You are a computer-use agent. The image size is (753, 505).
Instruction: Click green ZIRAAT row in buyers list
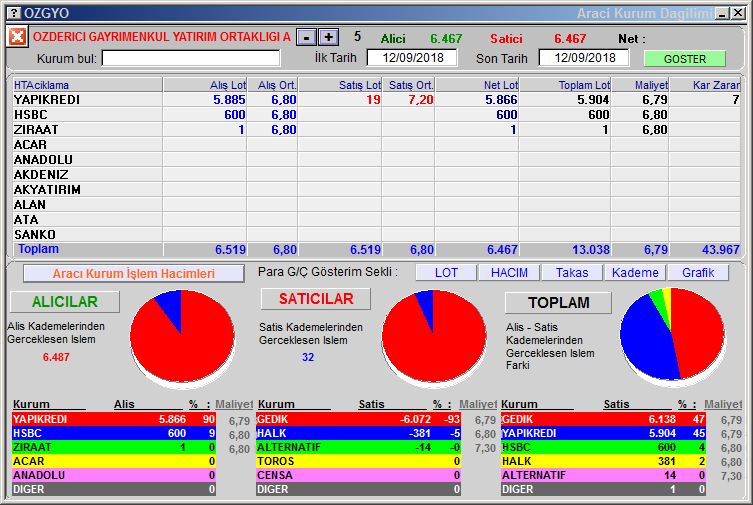point(114,447)
